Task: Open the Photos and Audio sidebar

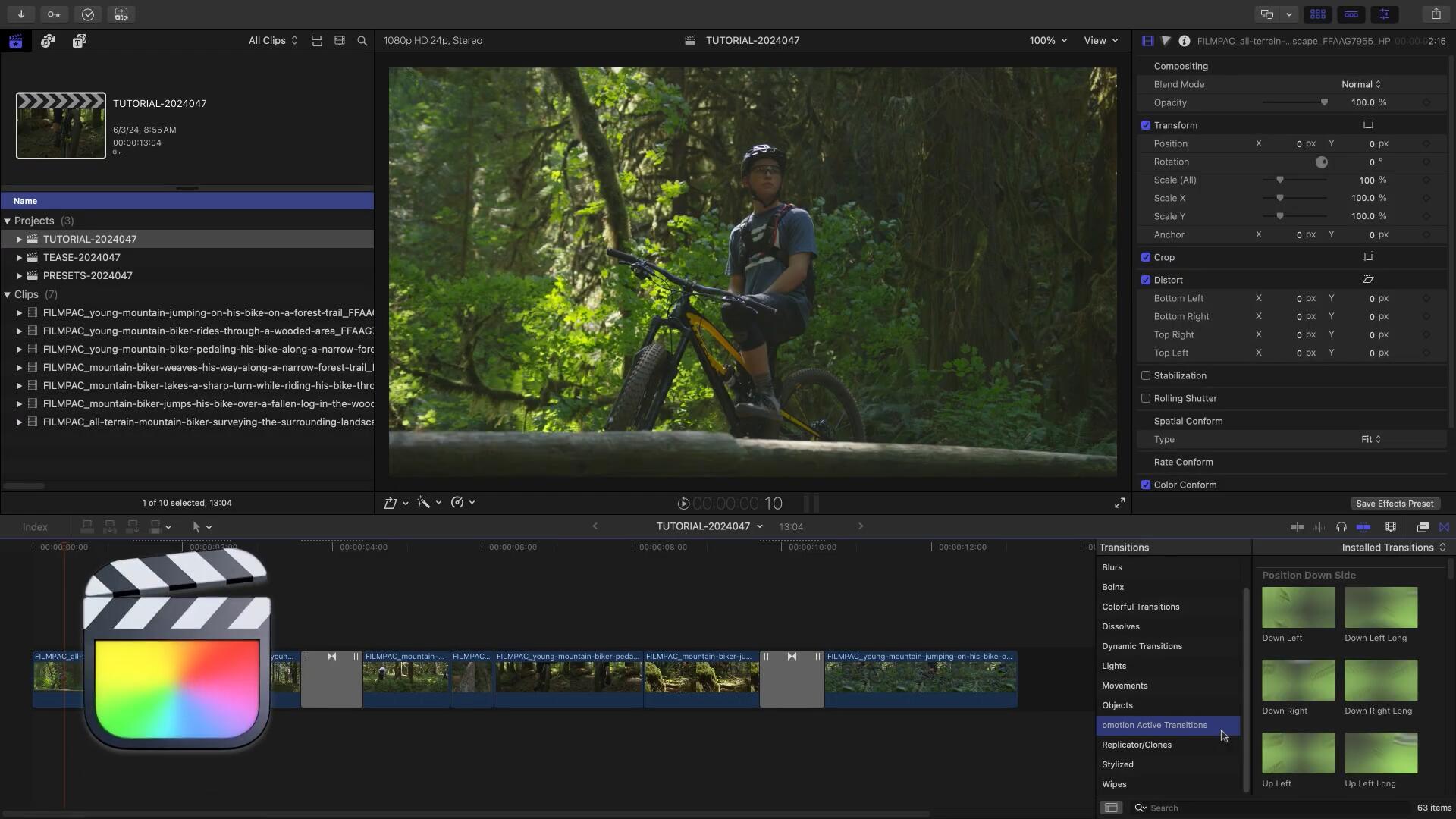Action: coord(48,41)
